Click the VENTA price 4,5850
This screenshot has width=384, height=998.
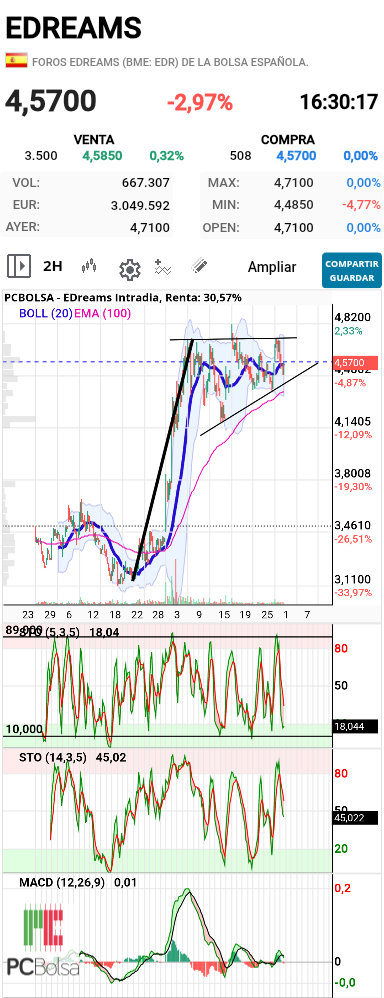pyautogui.click(x=102, y=156)
